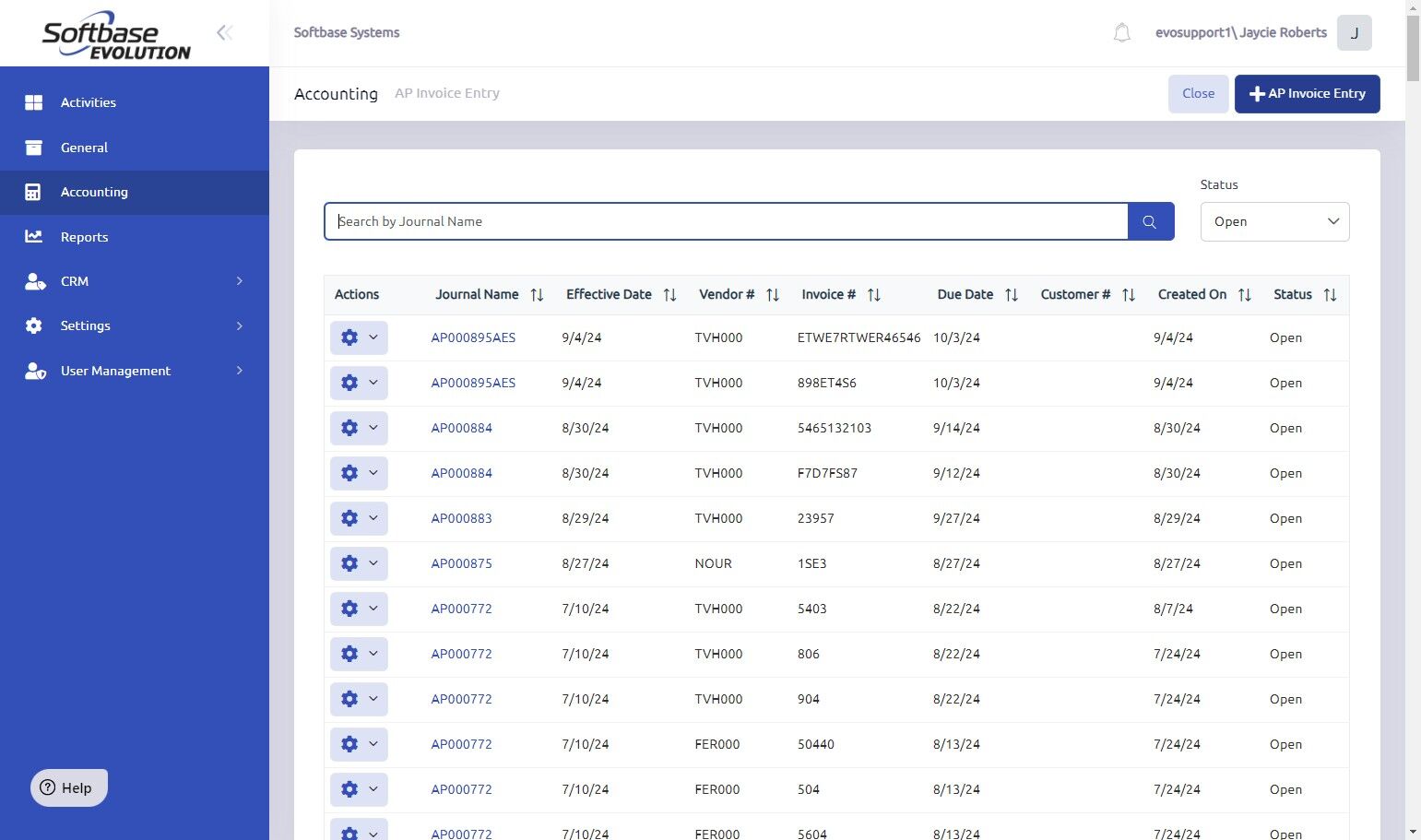Open journal link AP000875
Viewport: 1421px width, 840px height.
[x=461, y=563]
